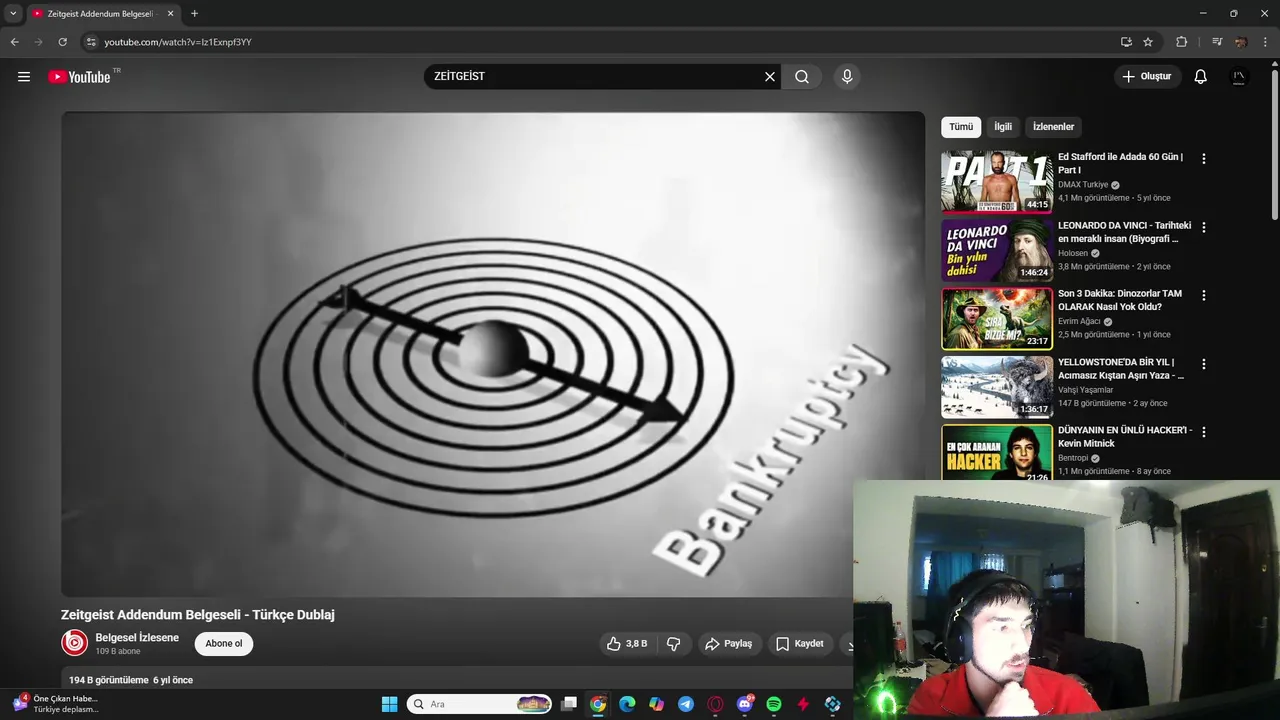Reload the page in Chrome
Screen dimensions: 1280x720
pyautogui.click(x=62, y=42)
